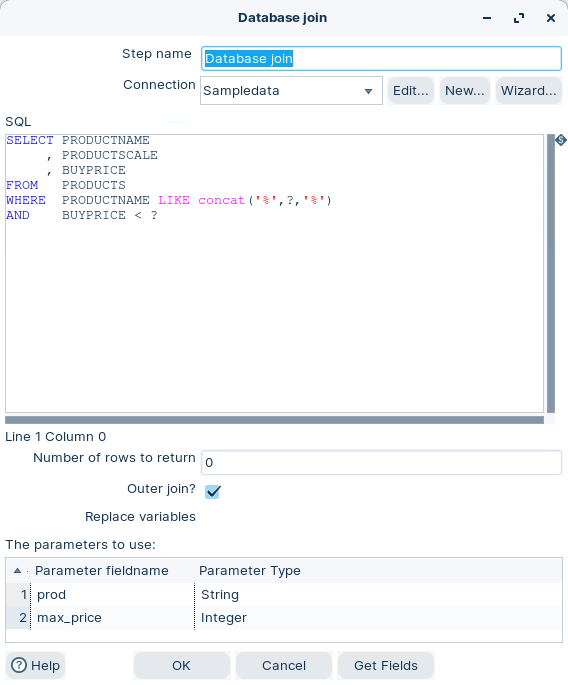
Task: Maximize the Database join dialog
Action: 519,18
